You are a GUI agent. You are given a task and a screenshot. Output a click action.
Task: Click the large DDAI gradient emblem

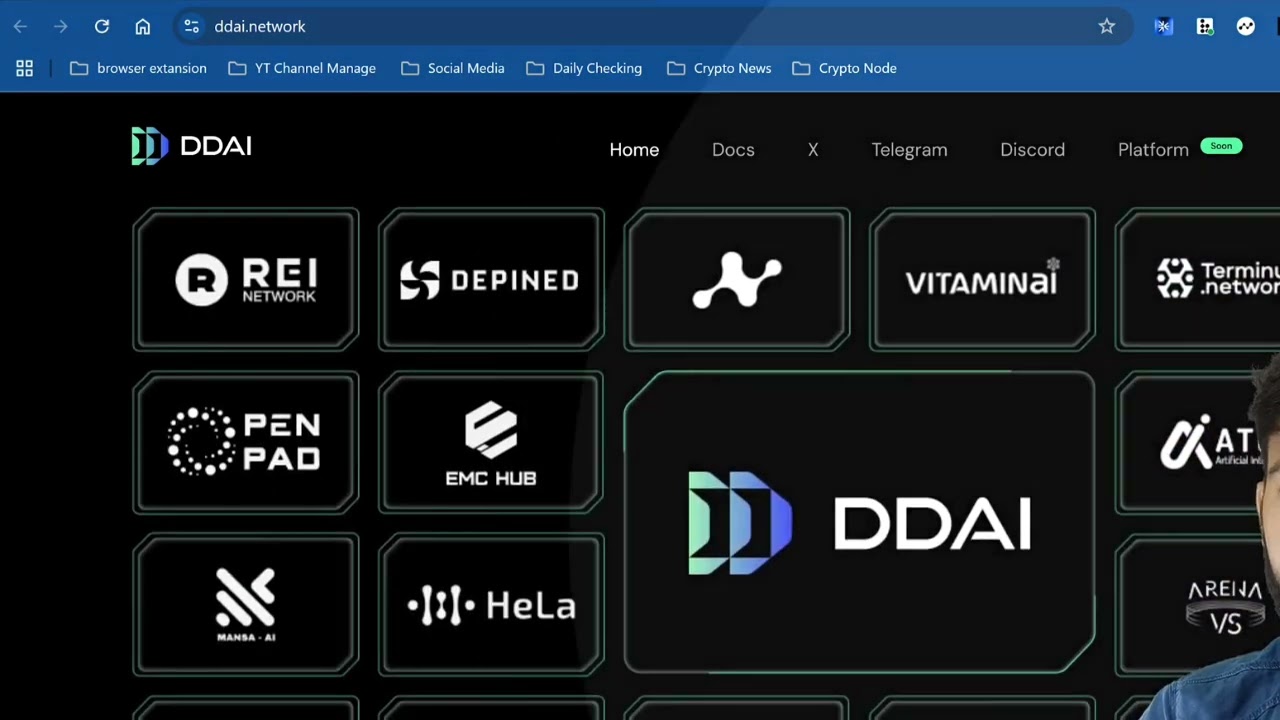(x=740, y=523)
